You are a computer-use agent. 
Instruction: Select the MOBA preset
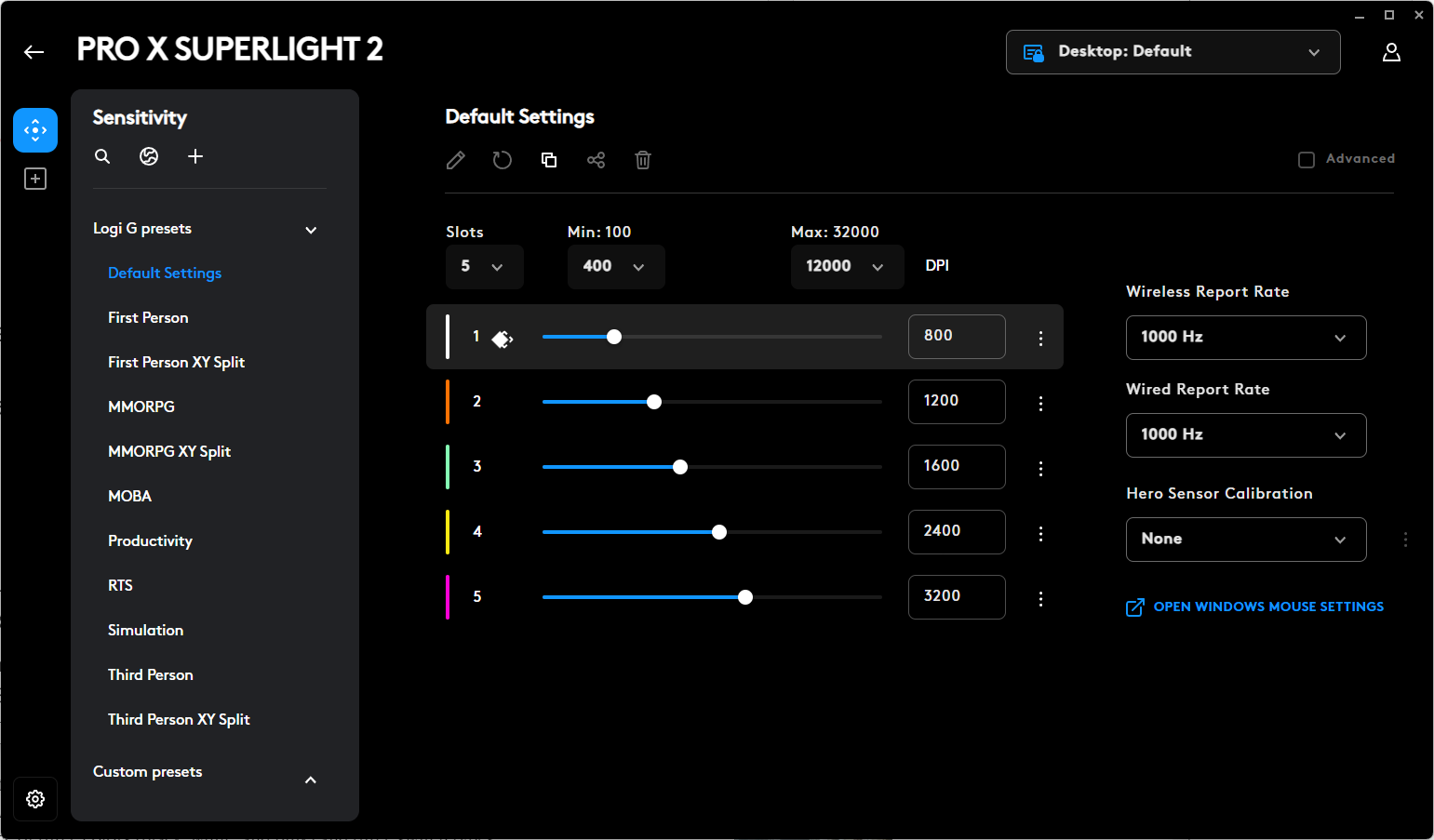(x=129, y=496)
